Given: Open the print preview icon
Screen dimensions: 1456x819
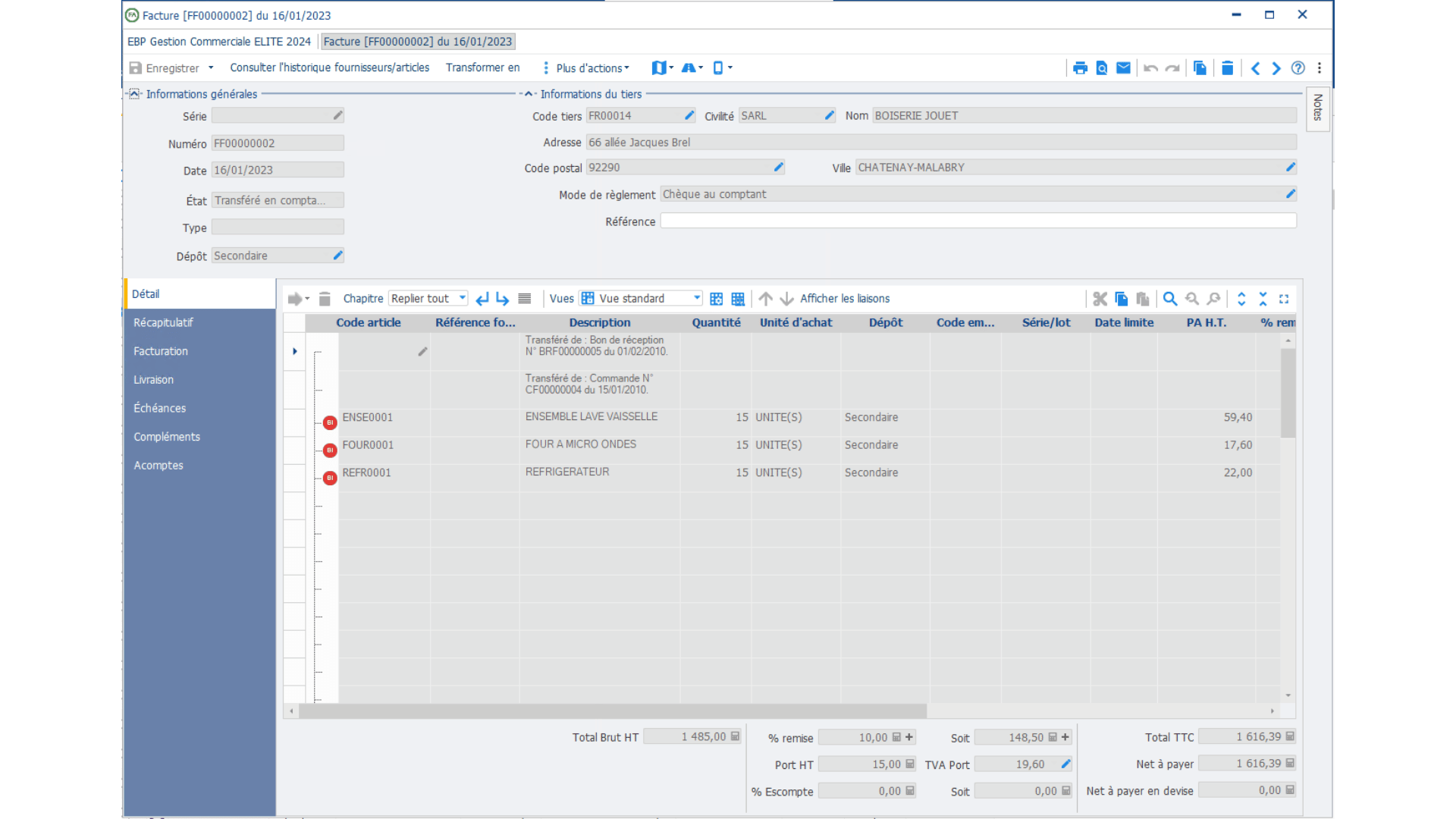Looking at the screenshot, I should tap(1101, 67).
